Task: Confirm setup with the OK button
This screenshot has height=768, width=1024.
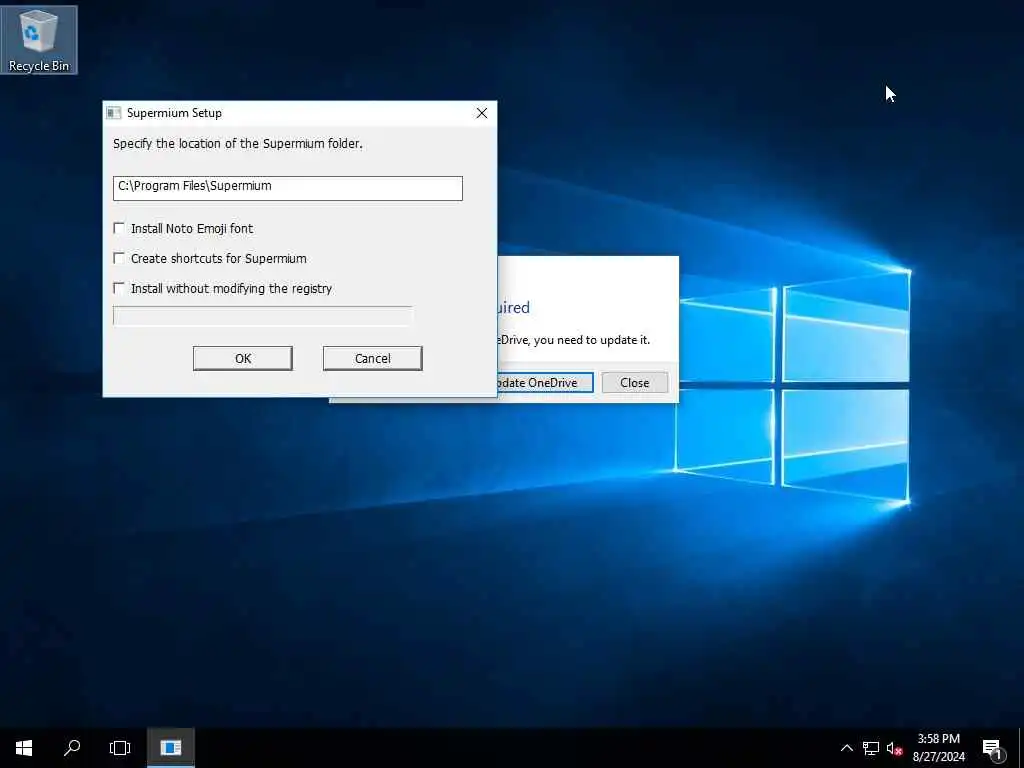Action: click(x=243, y=359)
